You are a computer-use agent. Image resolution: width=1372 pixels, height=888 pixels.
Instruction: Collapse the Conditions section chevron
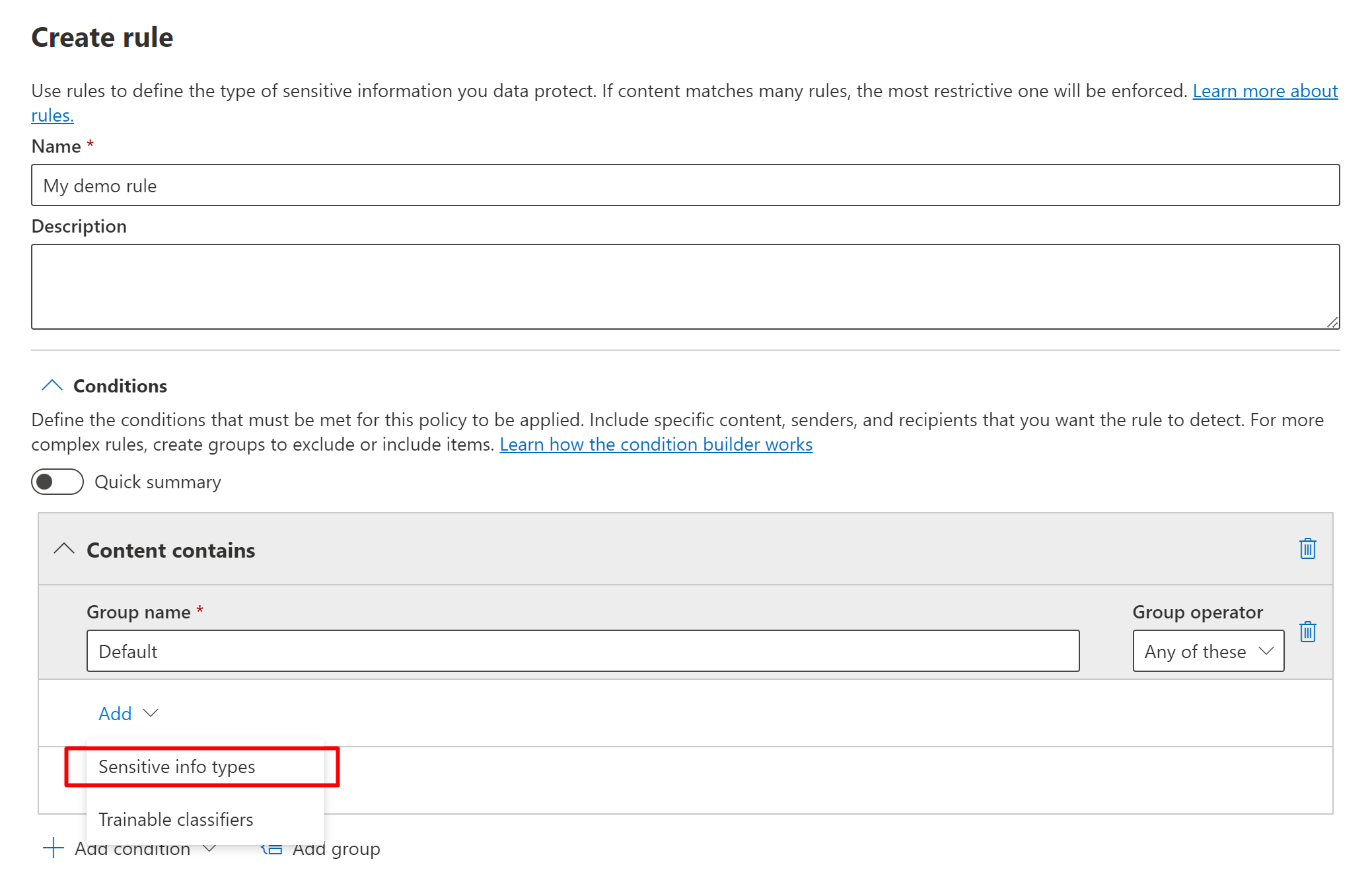point(52,385)
